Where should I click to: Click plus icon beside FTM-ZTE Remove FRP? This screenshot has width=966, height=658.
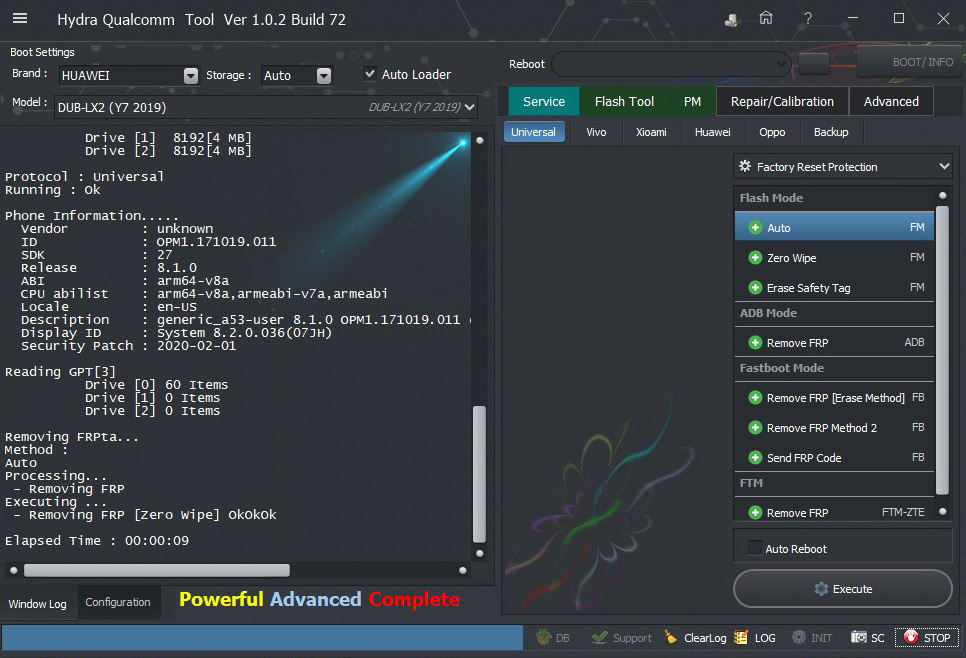[755, 513]
